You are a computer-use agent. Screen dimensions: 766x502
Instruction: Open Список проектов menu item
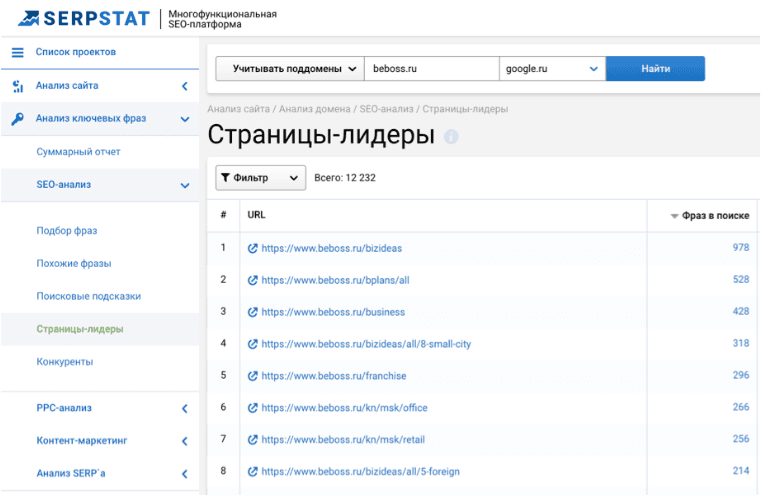point(76,52)
